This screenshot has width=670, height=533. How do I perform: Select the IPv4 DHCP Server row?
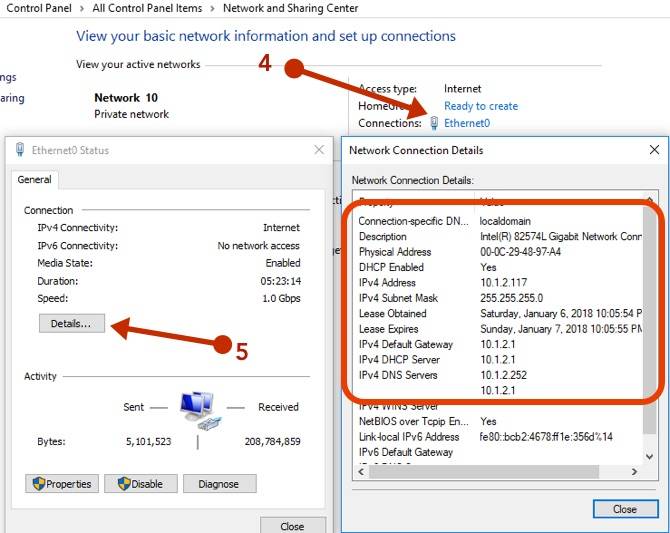pyautogui.click(x=499, y=359)
